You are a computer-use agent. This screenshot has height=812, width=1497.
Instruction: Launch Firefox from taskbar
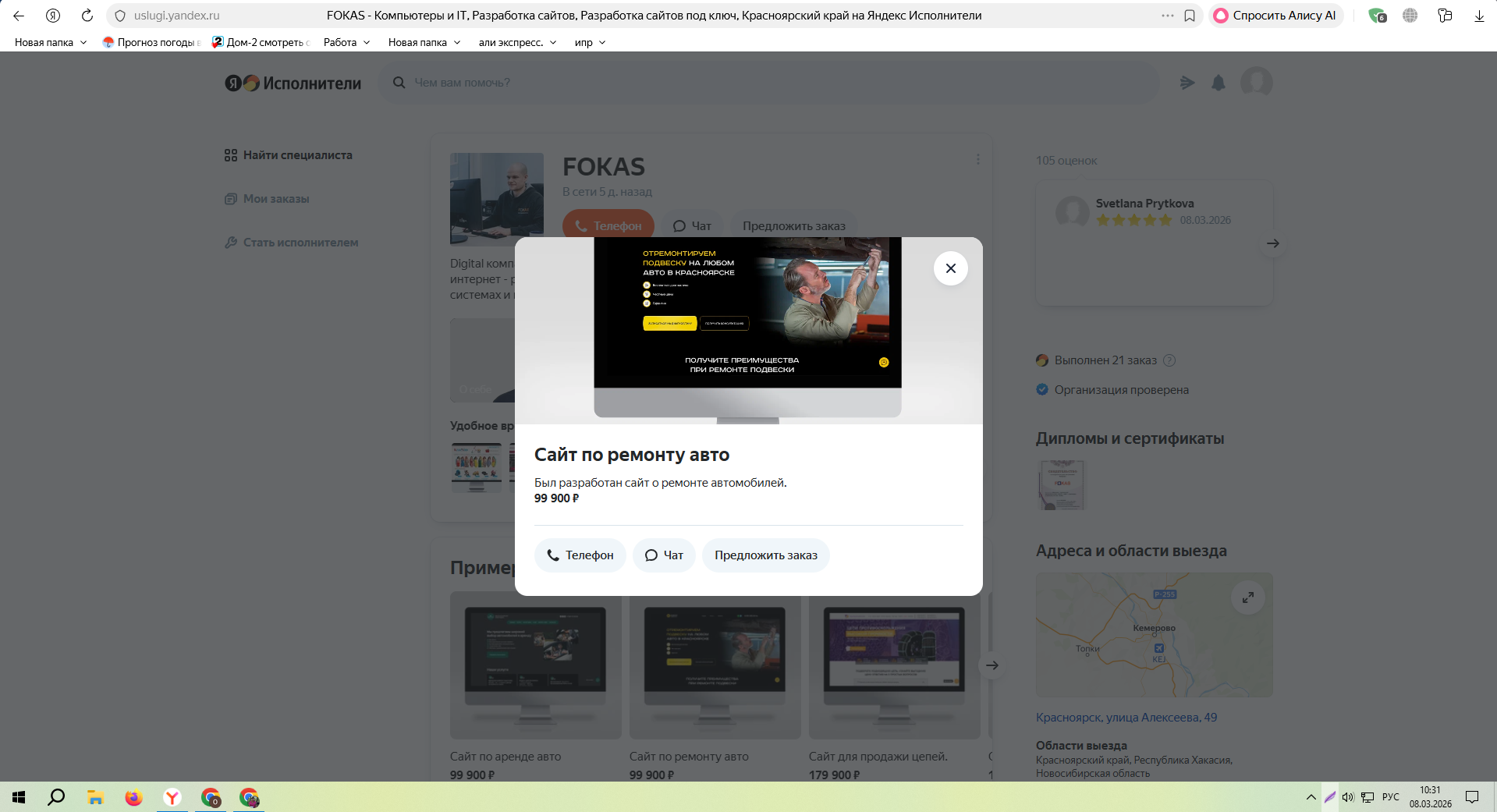tap(133, 797)
